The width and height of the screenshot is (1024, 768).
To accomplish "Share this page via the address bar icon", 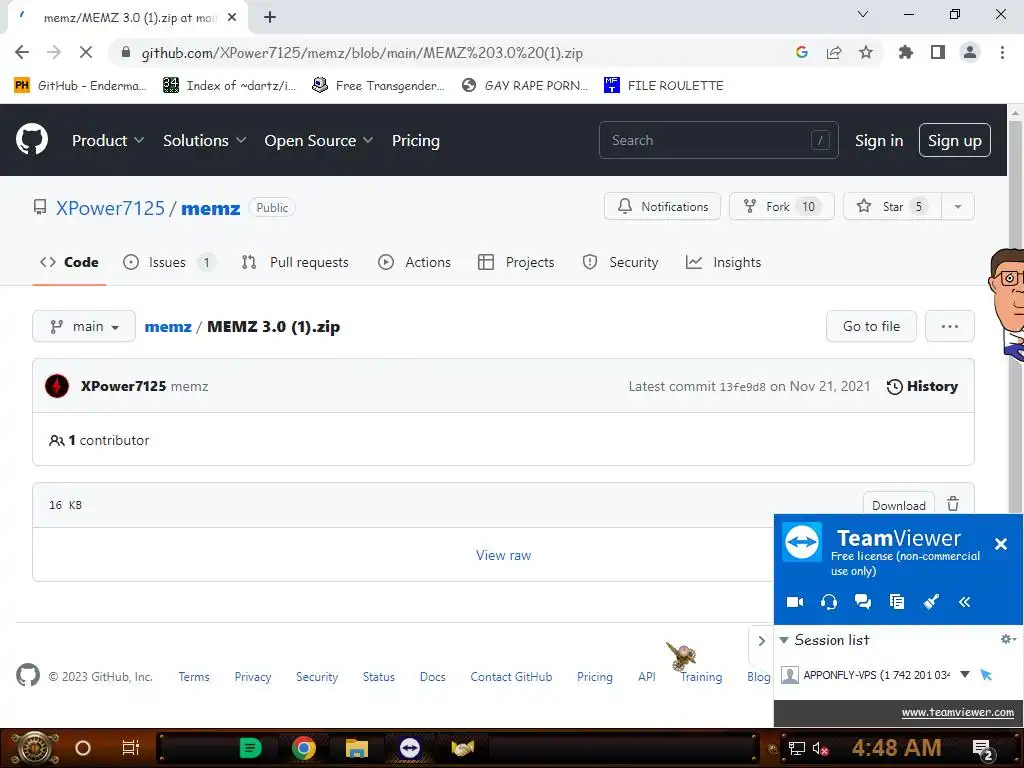I will pos(834,52).
